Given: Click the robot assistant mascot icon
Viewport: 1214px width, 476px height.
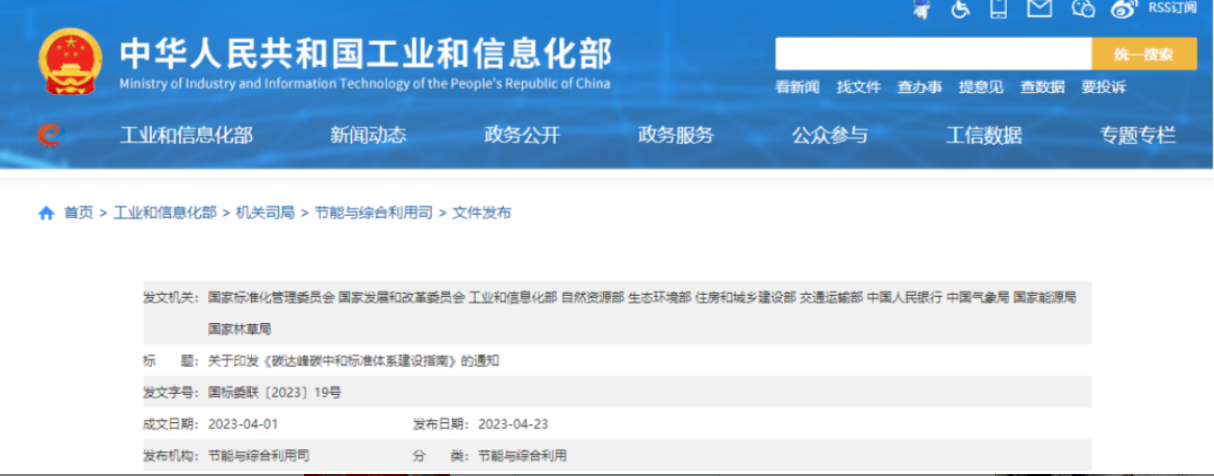Looking at the screenshot, I should 921,9.
